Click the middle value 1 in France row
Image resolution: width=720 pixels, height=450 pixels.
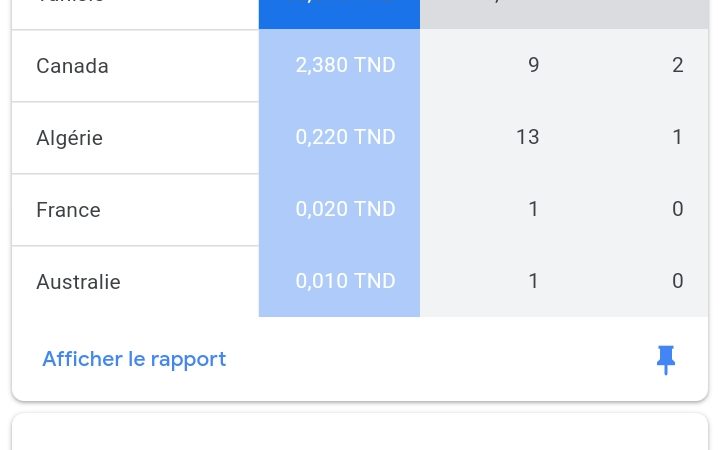534,209
